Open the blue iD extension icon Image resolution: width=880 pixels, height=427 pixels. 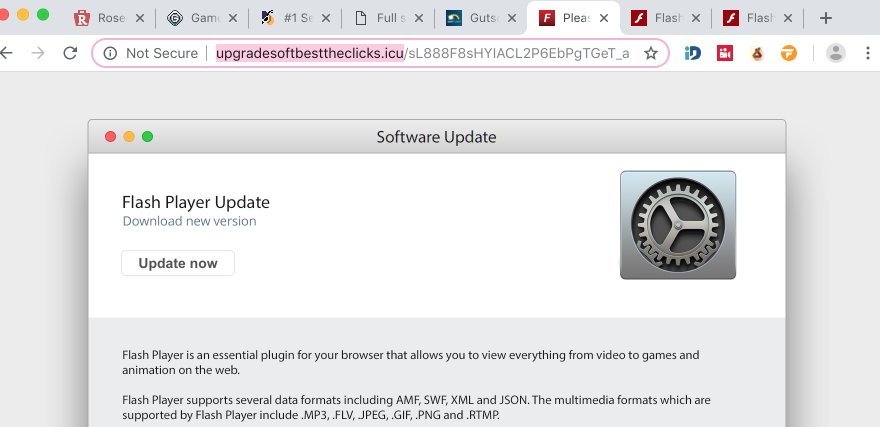click(692, 54)
